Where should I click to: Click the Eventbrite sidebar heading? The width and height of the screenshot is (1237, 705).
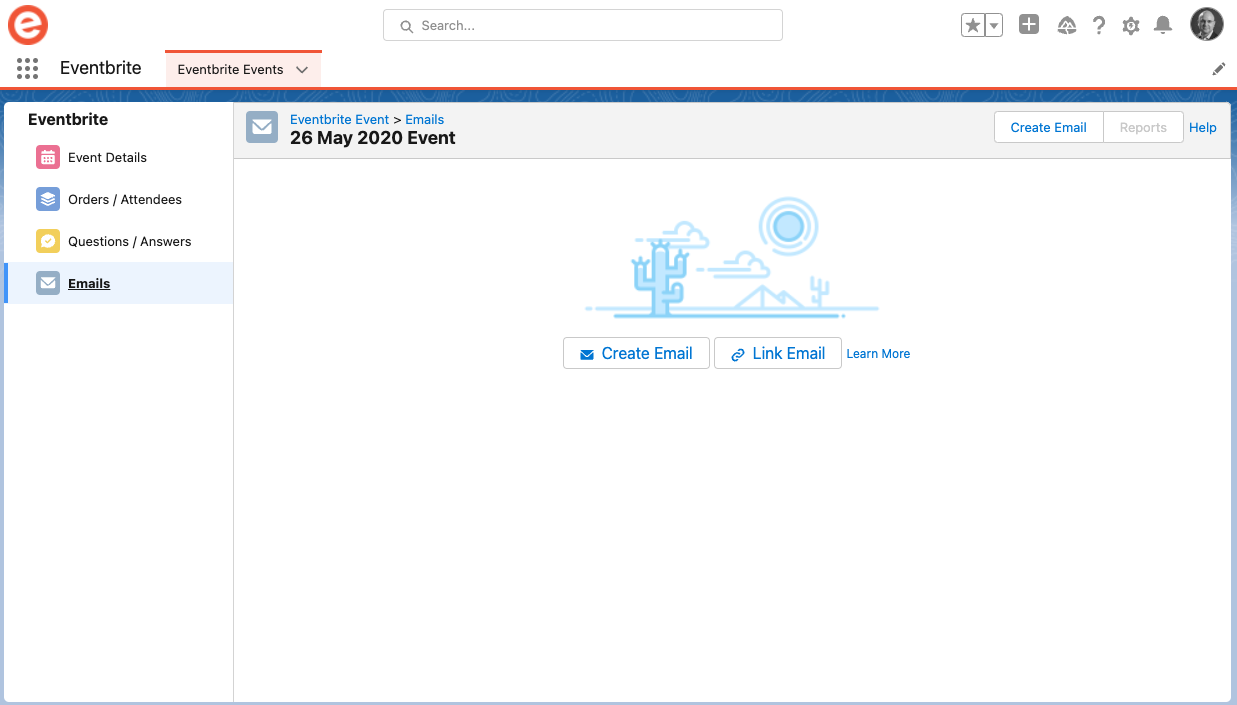click(x=68, y=119)
